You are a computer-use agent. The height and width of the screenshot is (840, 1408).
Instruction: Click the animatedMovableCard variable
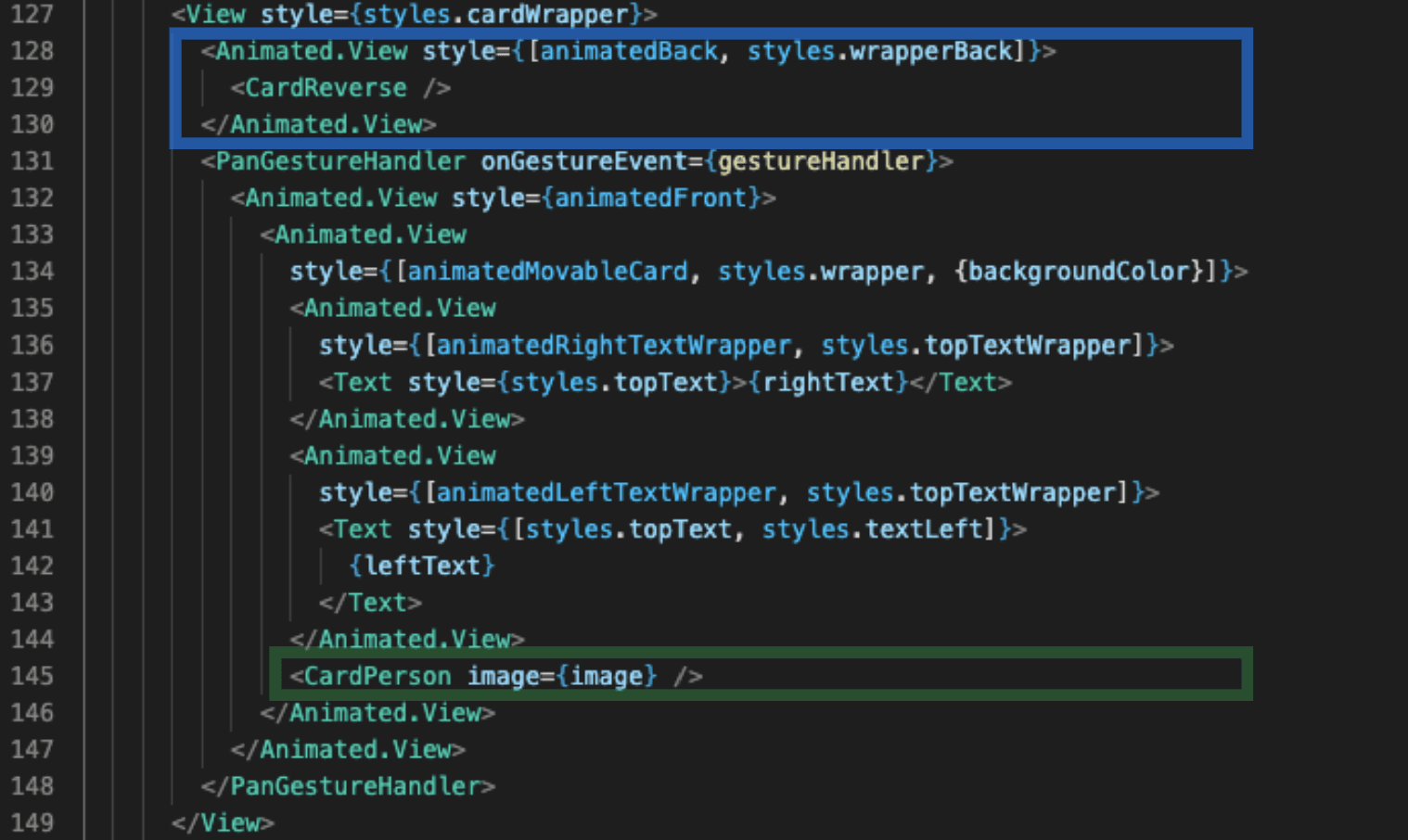point(547,272)
